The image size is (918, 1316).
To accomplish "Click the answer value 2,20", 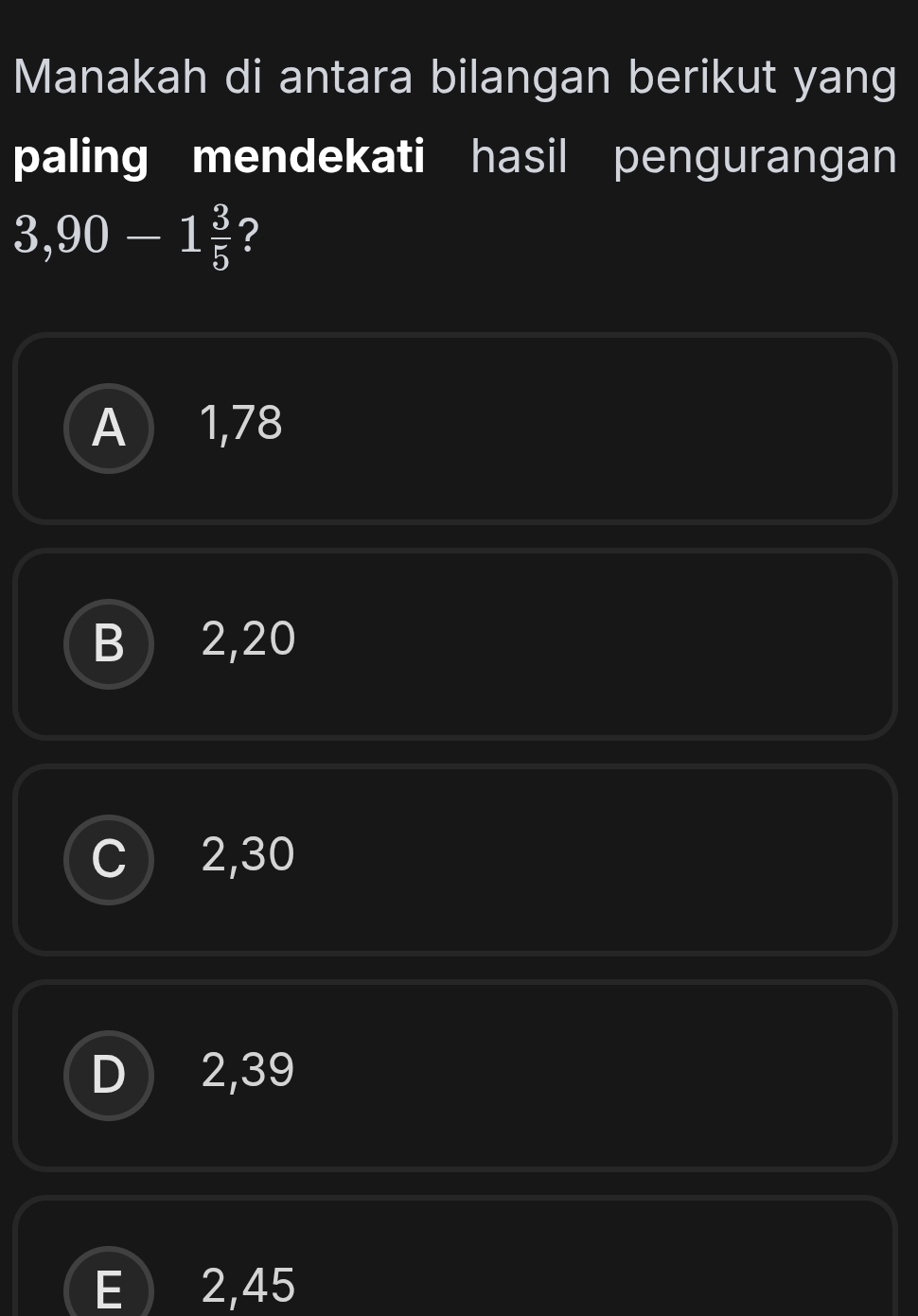I will 248,640.
